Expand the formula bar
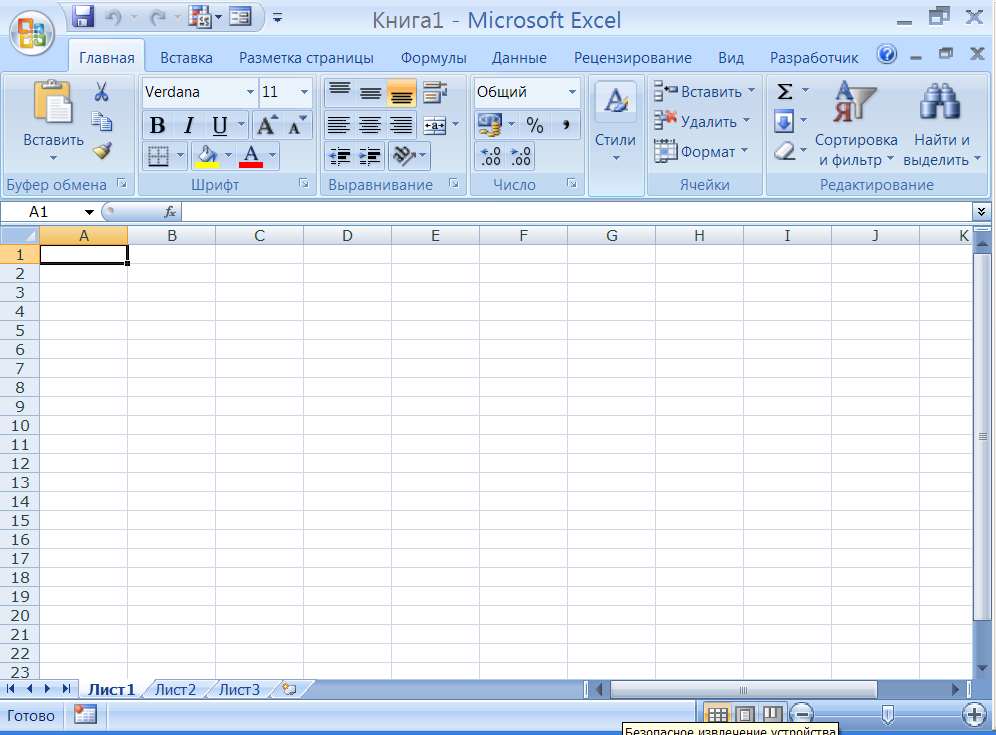 pyautogui.click(x=981, y=212)
